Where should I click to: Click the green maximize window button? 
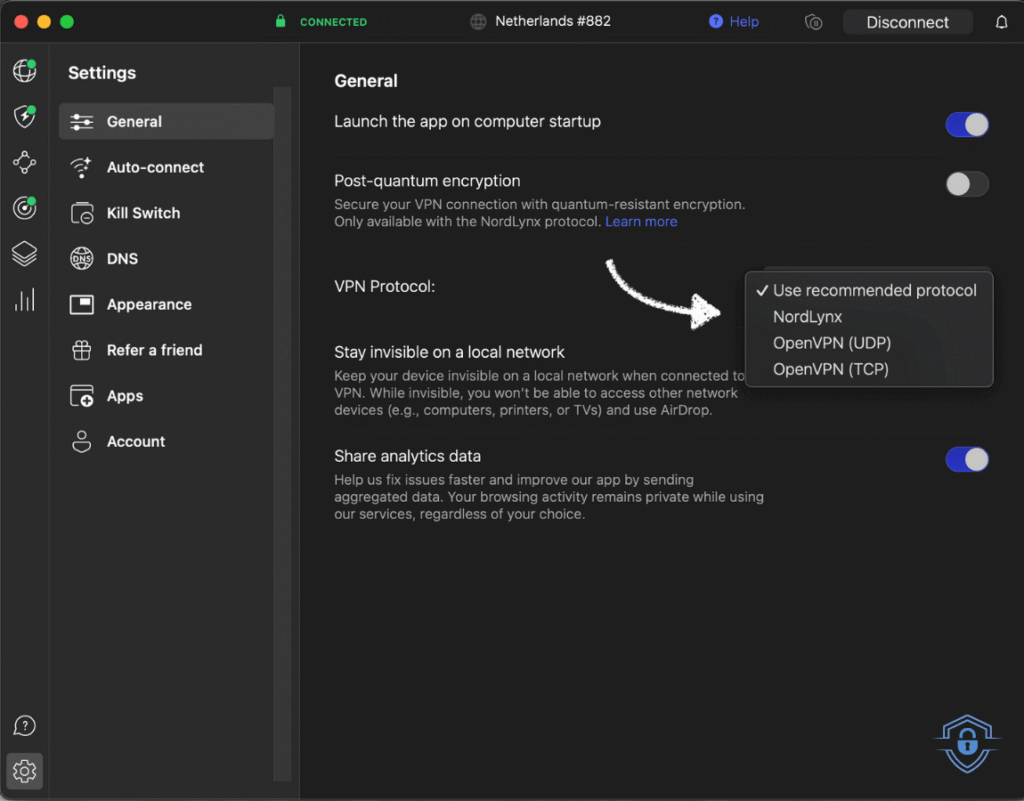[x=67, y=22]
